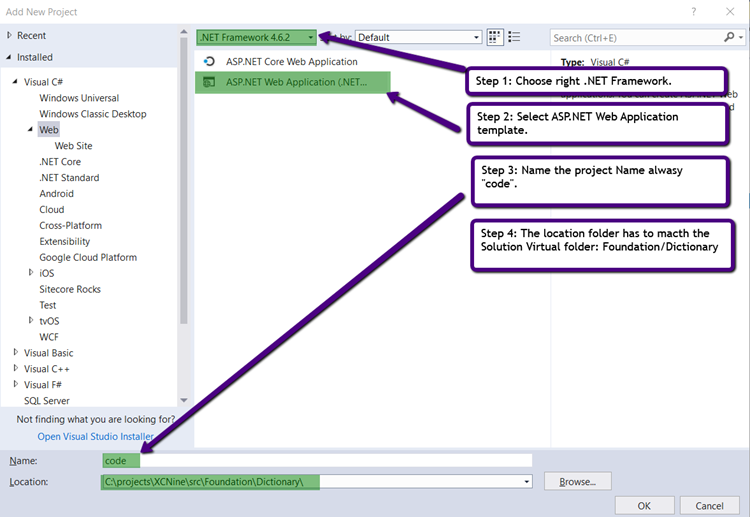Click the scroll-up arrow of category tree
Image resolution: width=750 pixels, height=517 pixels.
pyautogui.click(x=184, y=32)
